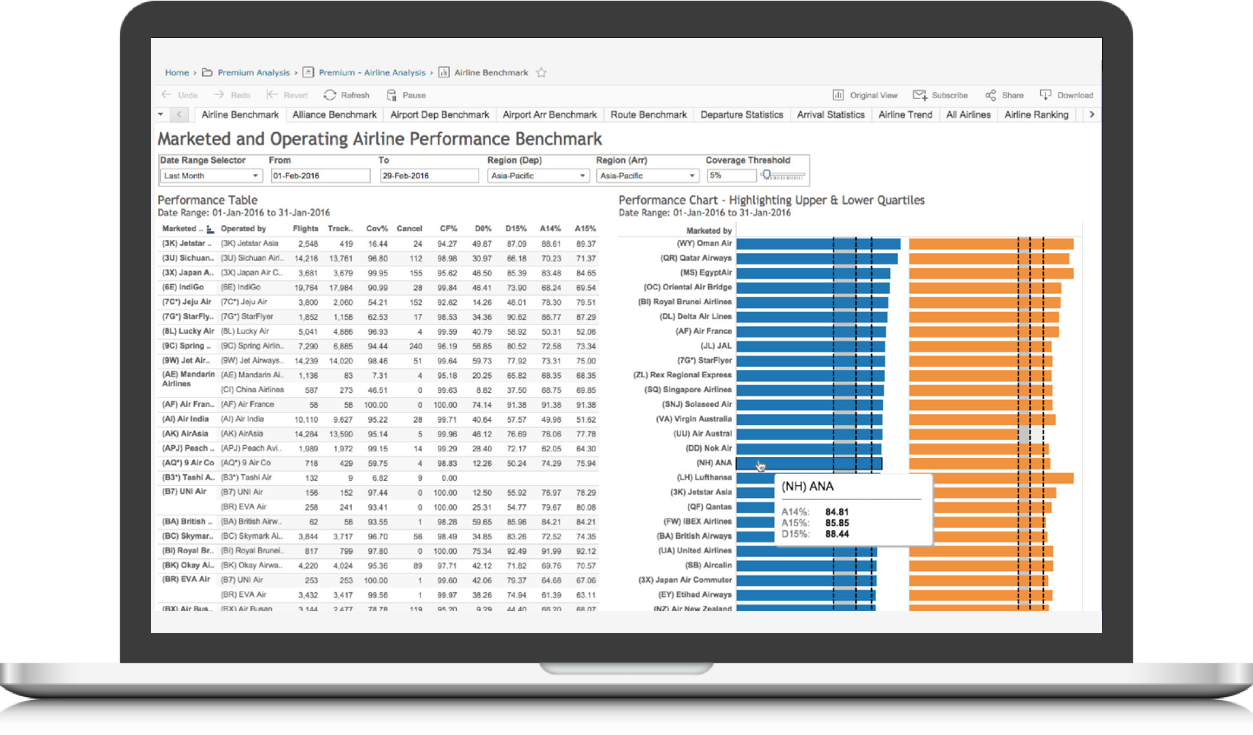Switch to the All Airlines tab
This screenshot has height=735, width=1253.
(x=969, y=115)
